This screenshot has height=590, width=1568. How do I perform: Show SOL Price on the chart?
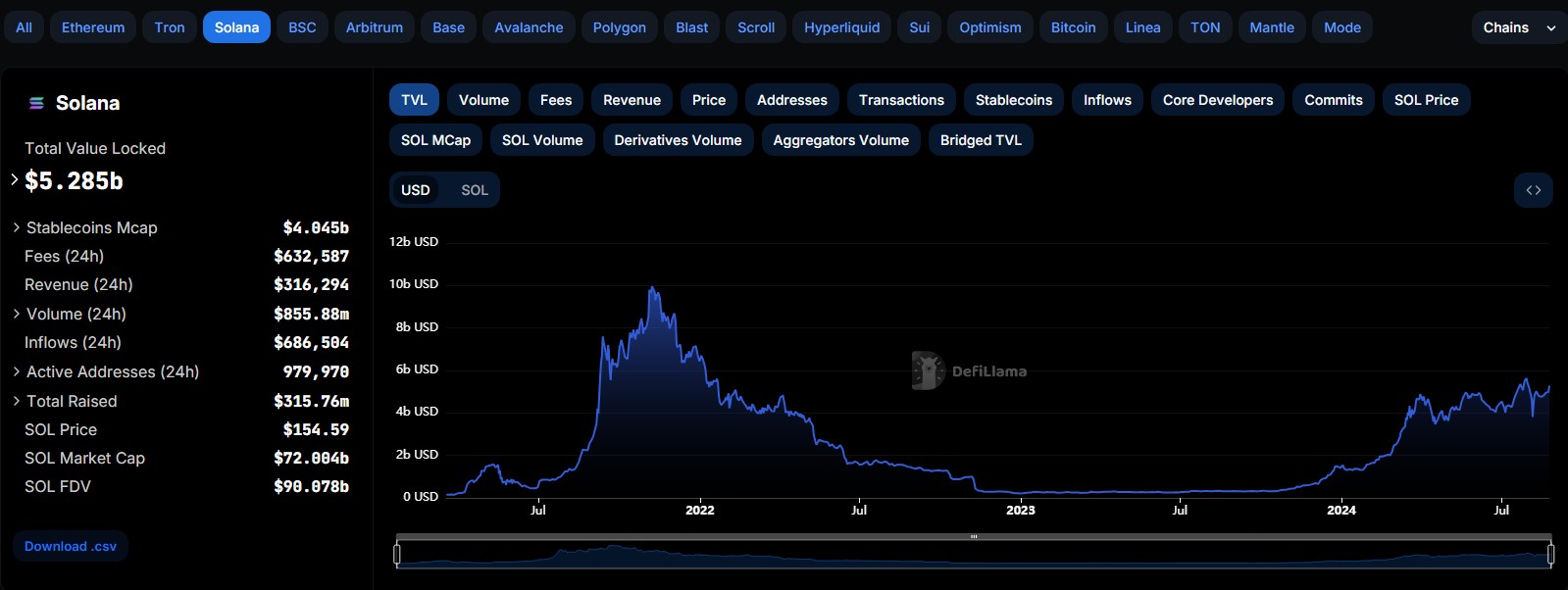click(x=1427, y=100)
